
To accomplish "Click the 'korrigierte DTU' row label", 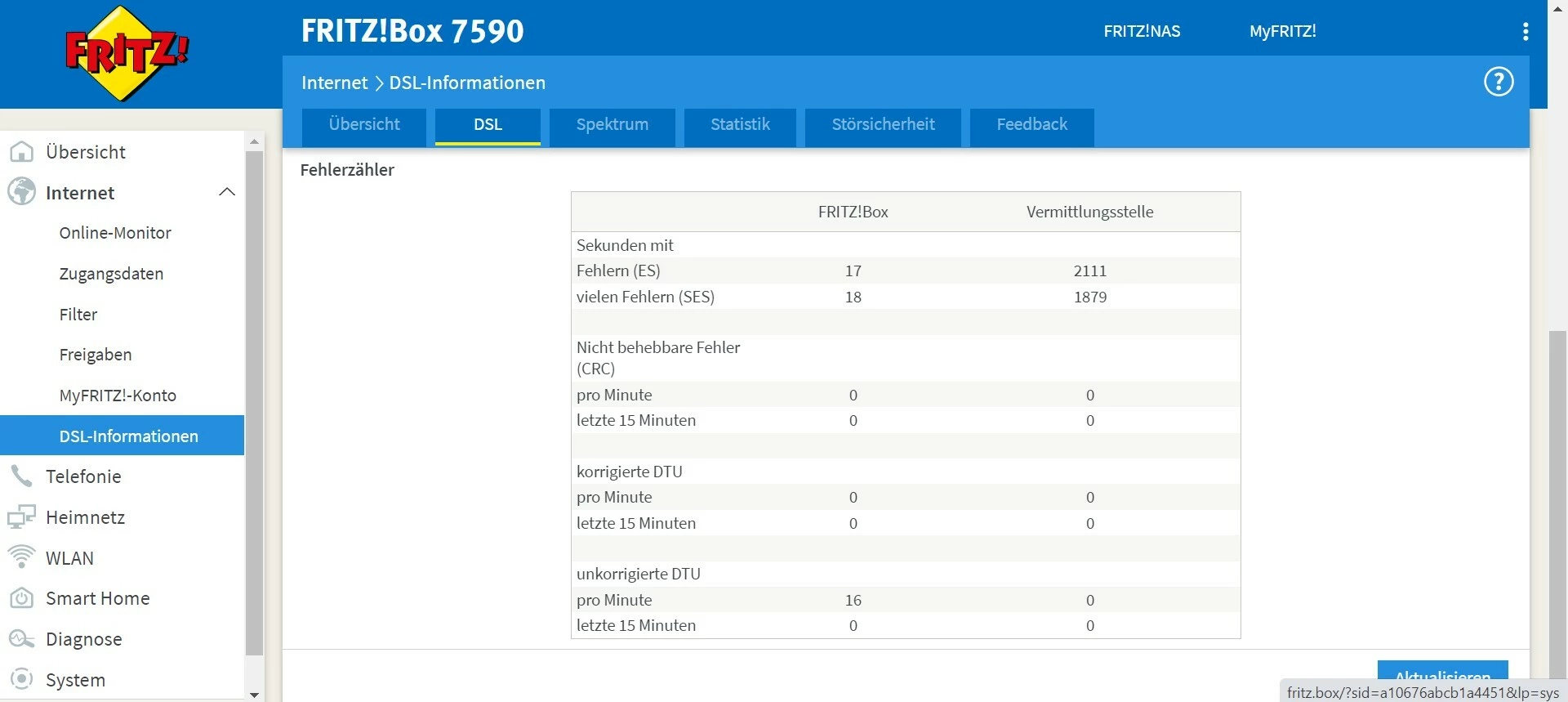I will [630, 472].
